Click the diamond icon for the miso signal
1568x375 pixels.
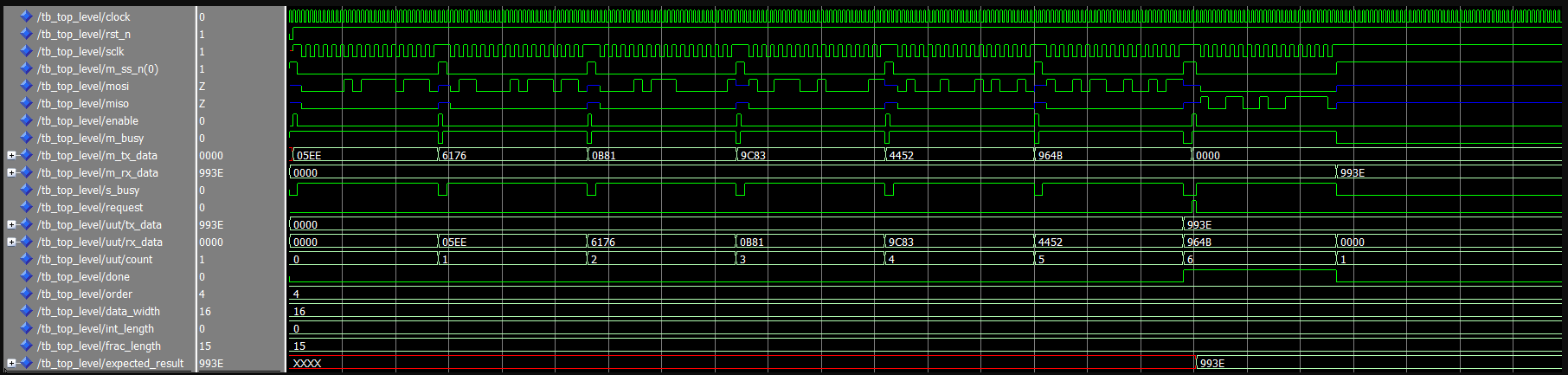(26, 103)
